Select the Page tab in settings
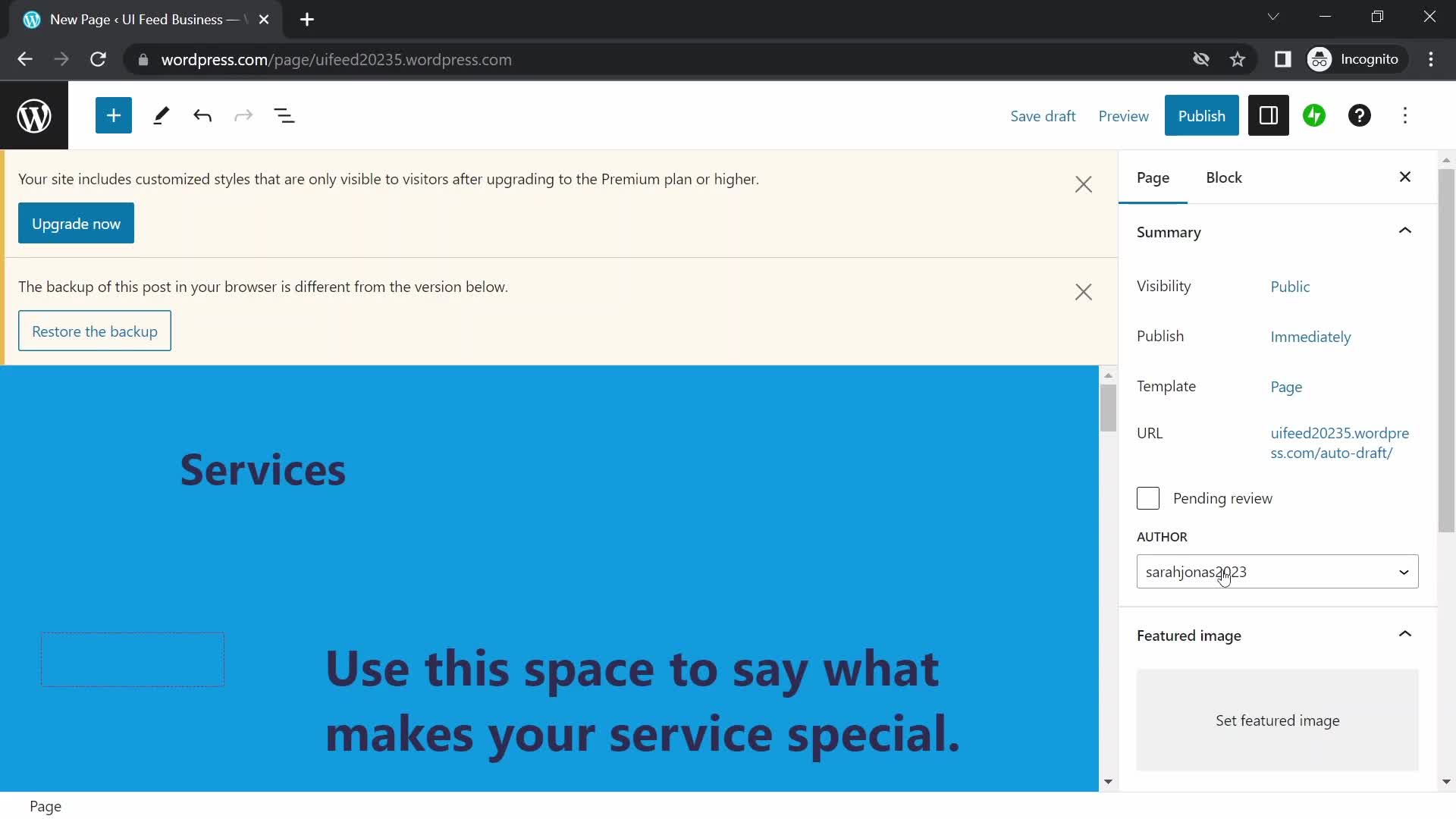Viewport: 1456px width, 819px height. tap(1153, 178)
